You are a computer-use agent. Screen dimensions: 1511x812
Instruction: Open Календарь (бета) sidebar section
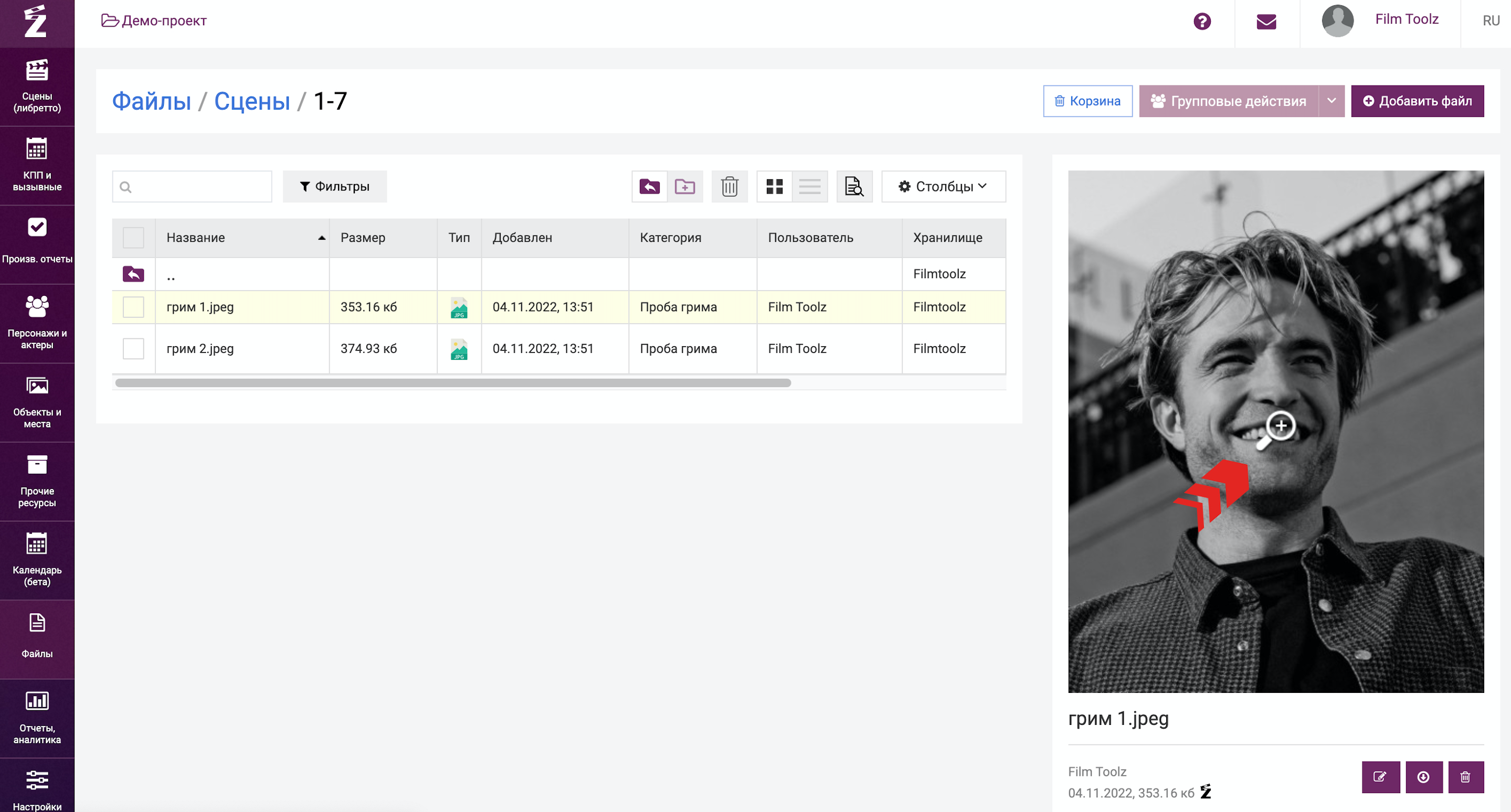coord(37,561)
